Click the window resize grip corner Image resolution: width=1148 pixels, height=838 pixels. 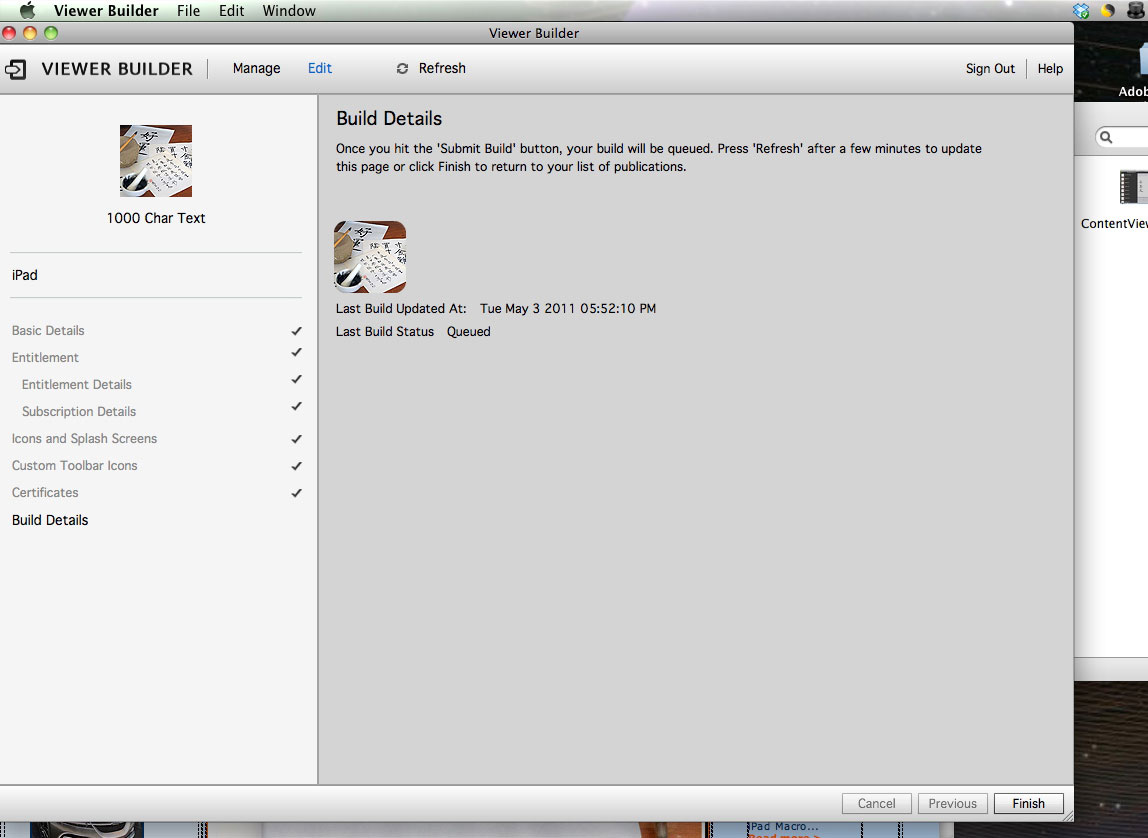coord(1067,815)
